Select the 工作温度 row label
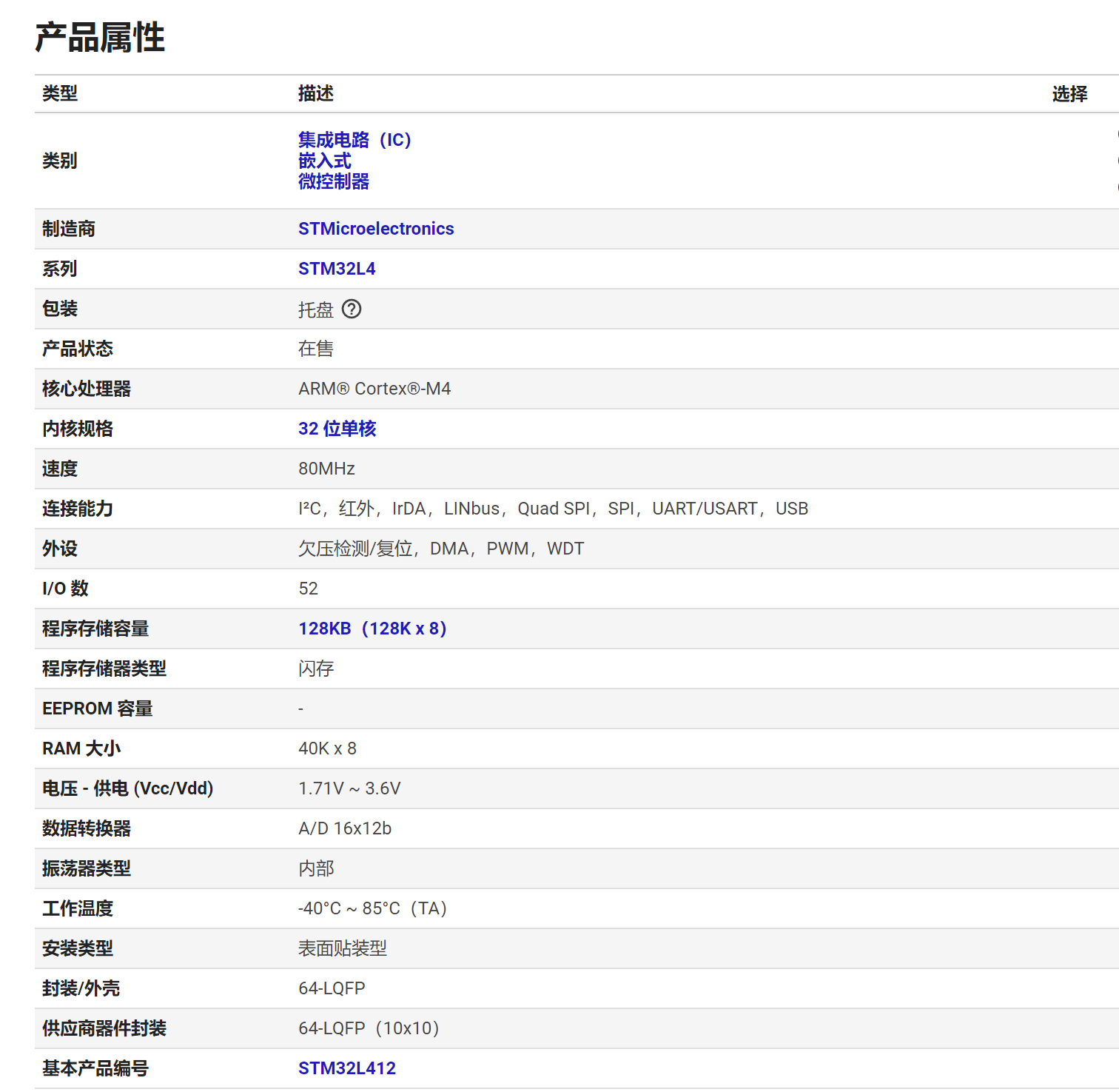The height and width of the screenshot is (1092, 1119). tap(78, 908)
